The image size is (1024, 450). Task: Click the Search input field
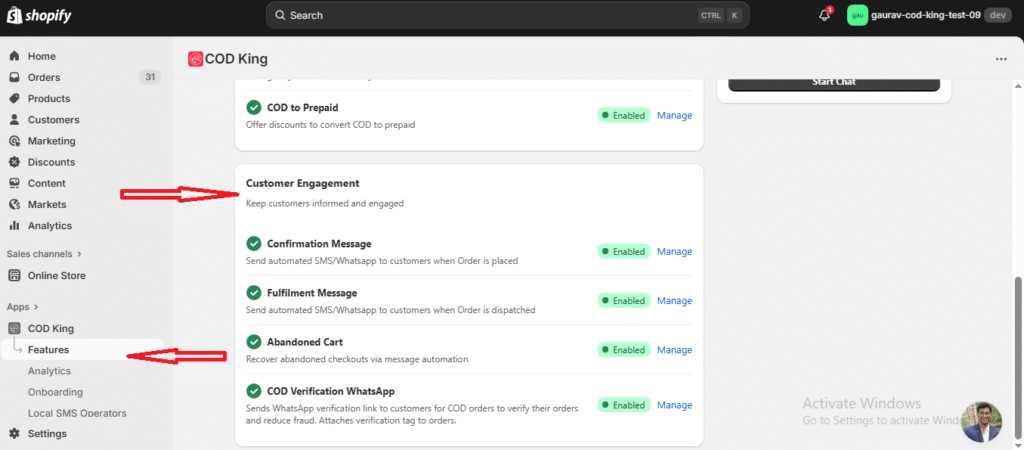(480, 15)
